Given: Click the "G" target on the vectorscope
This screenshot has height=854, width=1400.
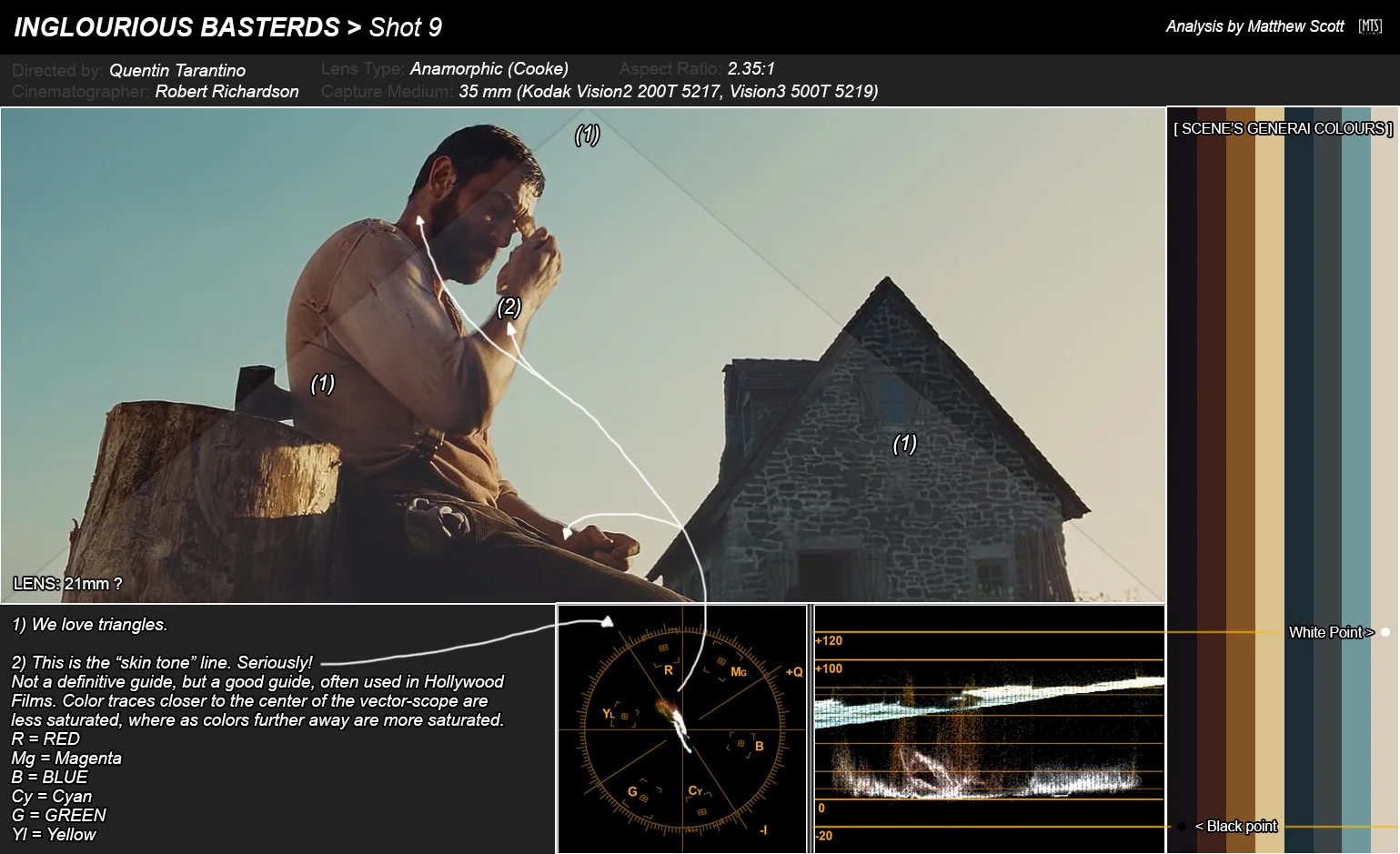Looking at the screenshot, I should 632,791.
